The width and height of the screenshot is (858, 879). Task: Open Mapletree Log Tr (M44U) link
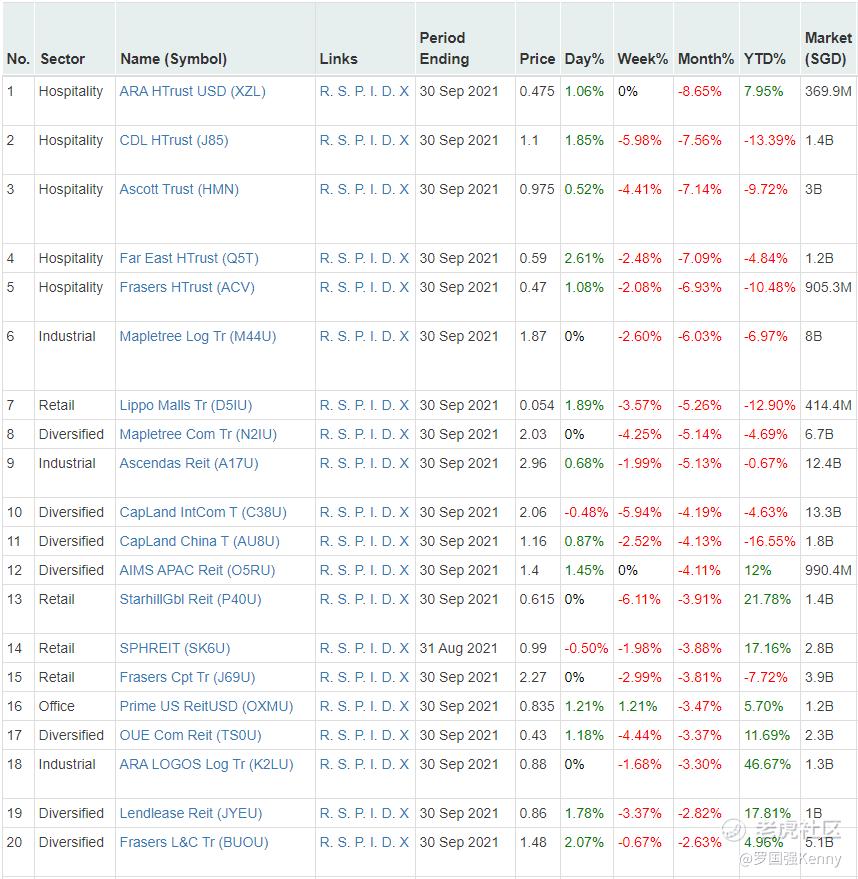coord(197,336)
